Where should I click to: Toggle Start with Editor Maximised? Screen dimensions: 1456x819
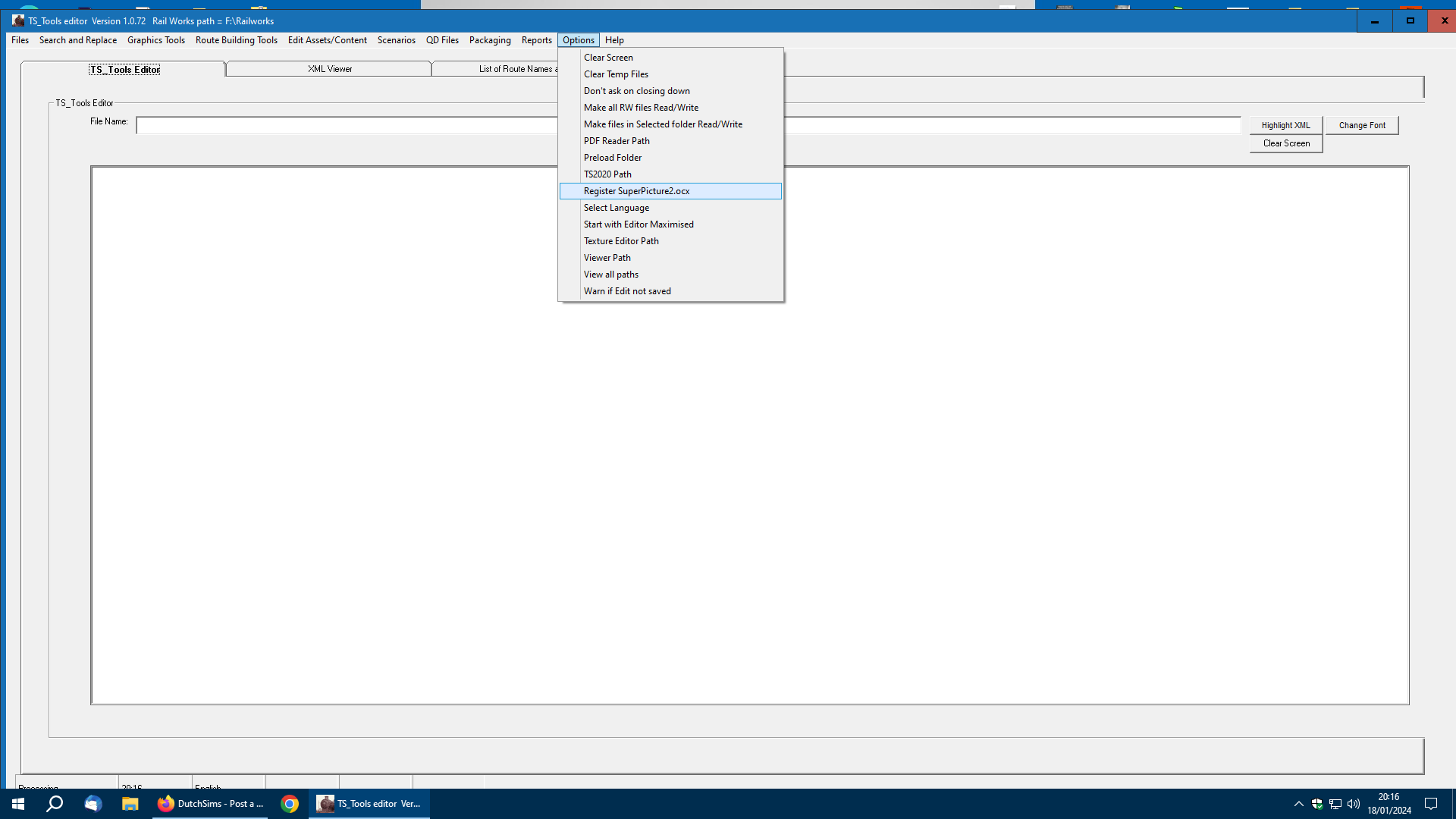click(670, 224)
